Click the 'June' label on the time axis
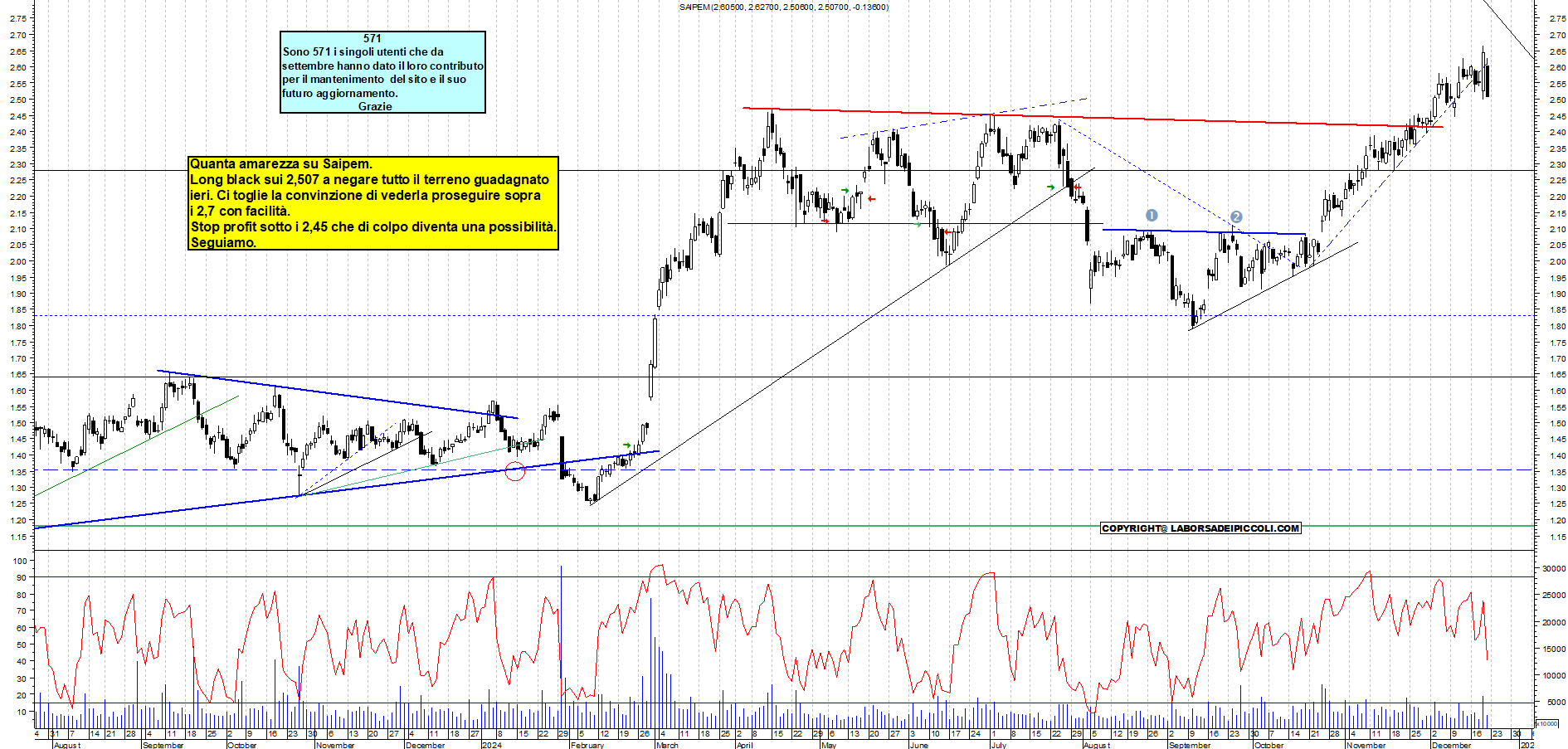Viewport: 1568px width, 749px height. click(x=918, y=745)
